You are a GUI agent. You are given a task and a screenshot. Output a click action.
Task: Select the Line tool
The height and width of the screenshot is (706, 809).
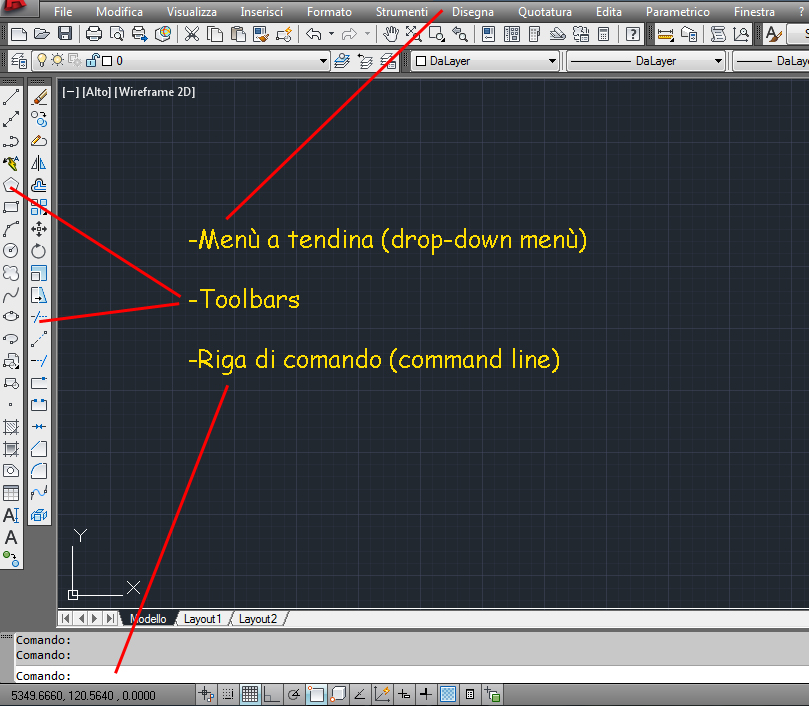(x=12, y=96)
